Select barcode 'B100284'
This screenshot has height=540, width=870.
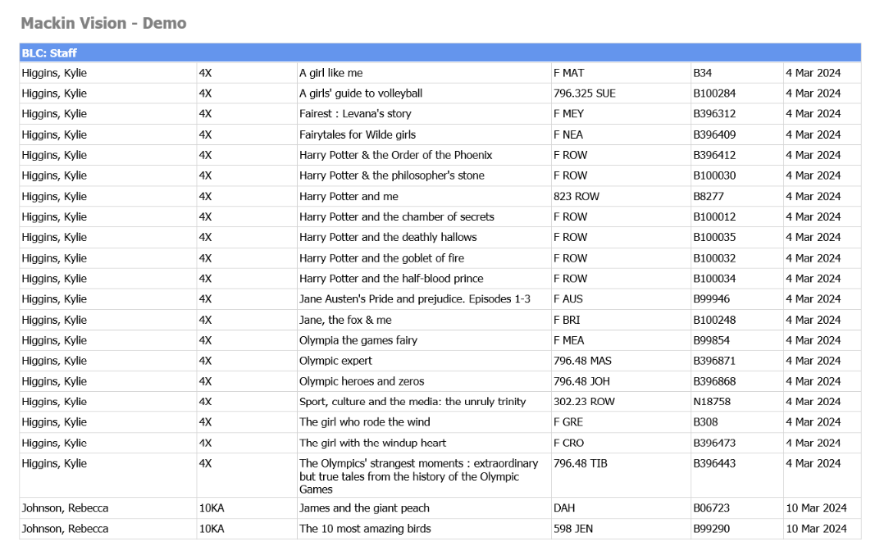[714, 93]
